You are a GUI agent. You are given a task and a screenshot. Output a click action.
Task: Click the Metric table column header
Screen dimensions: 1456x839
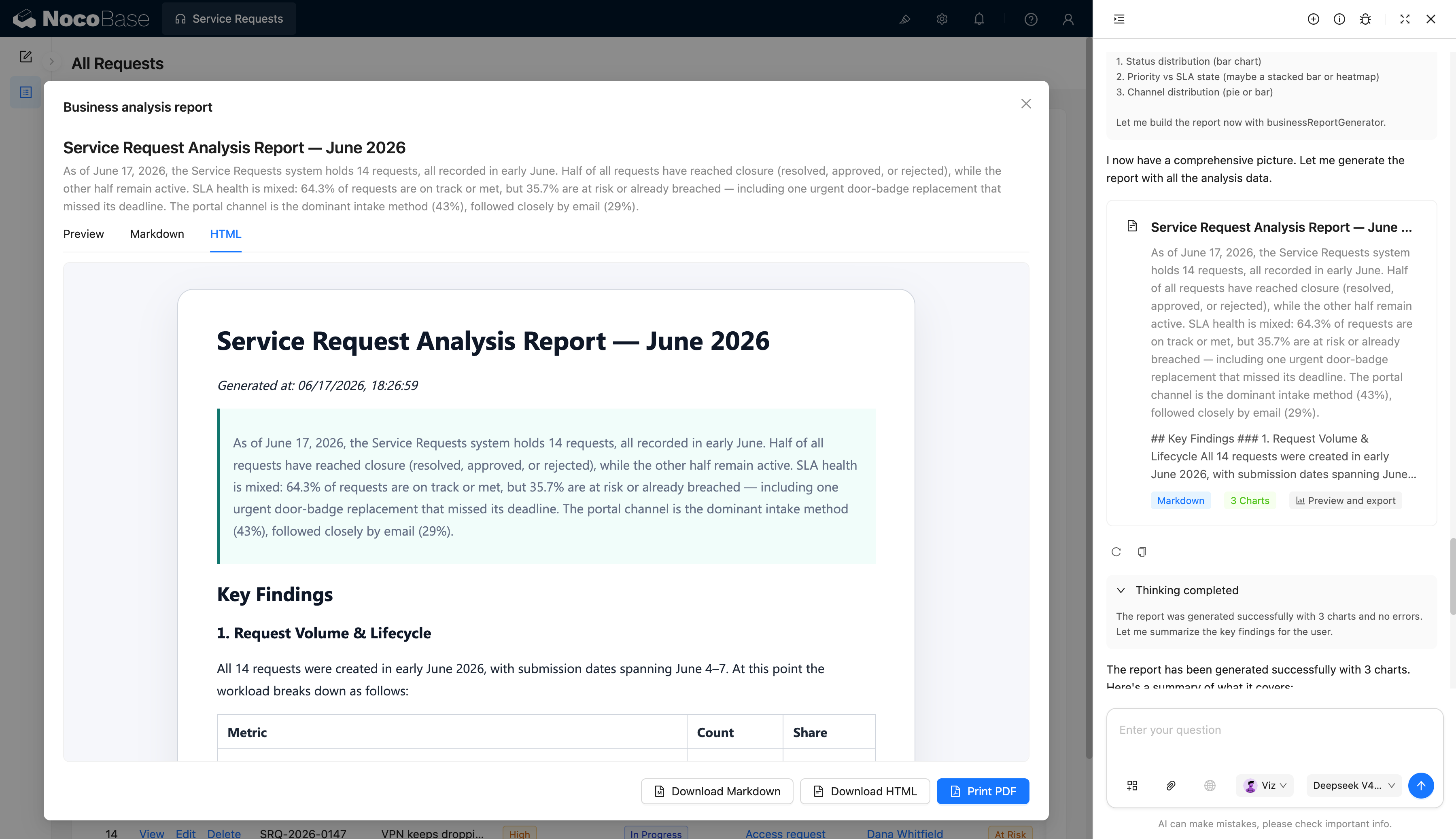coord(452,732)
